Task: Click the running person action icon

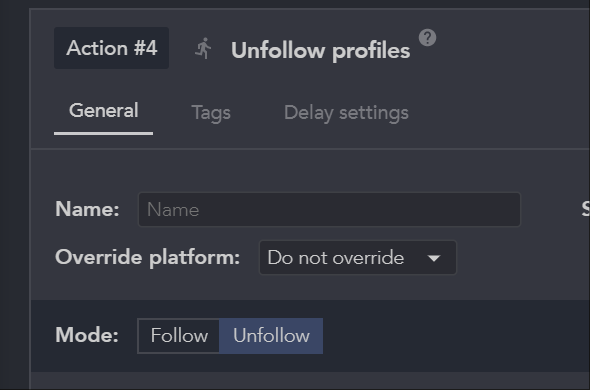Action: (204, 48)
